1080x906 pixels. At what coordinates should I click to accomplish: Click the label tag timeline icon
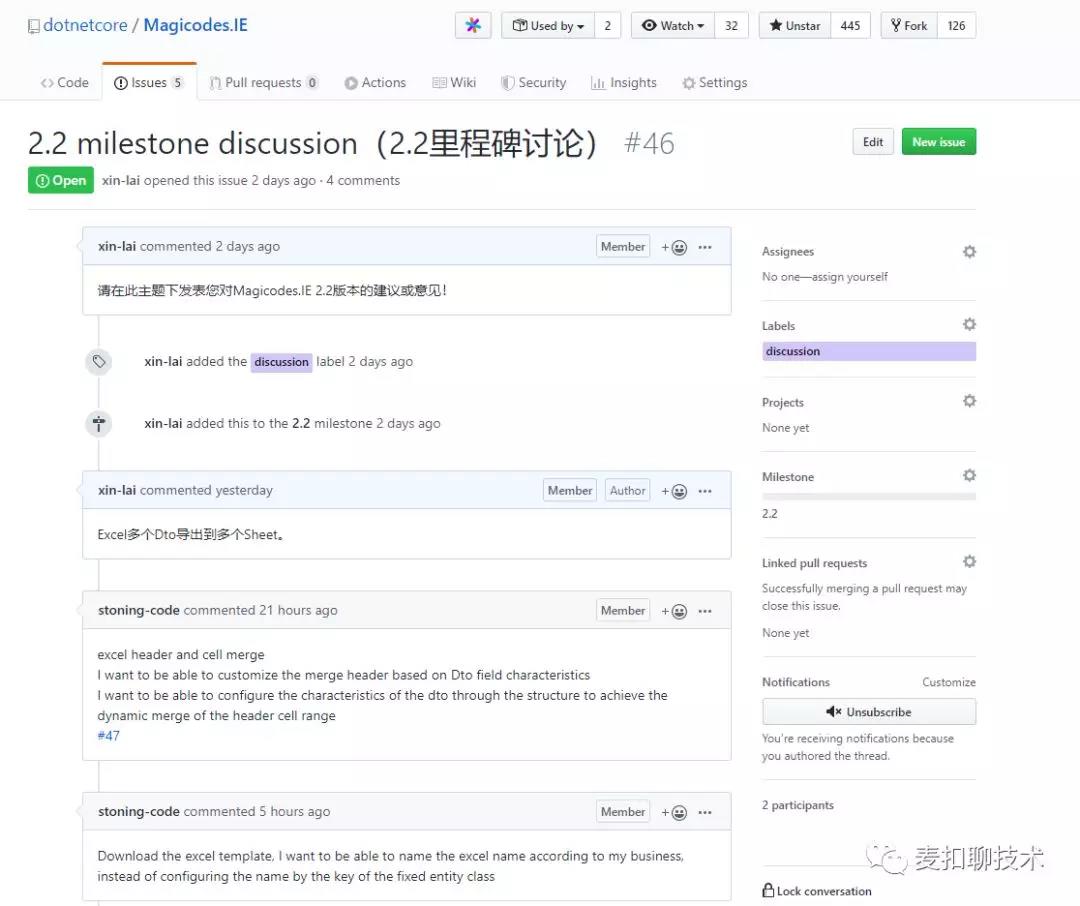click(98, 362)
